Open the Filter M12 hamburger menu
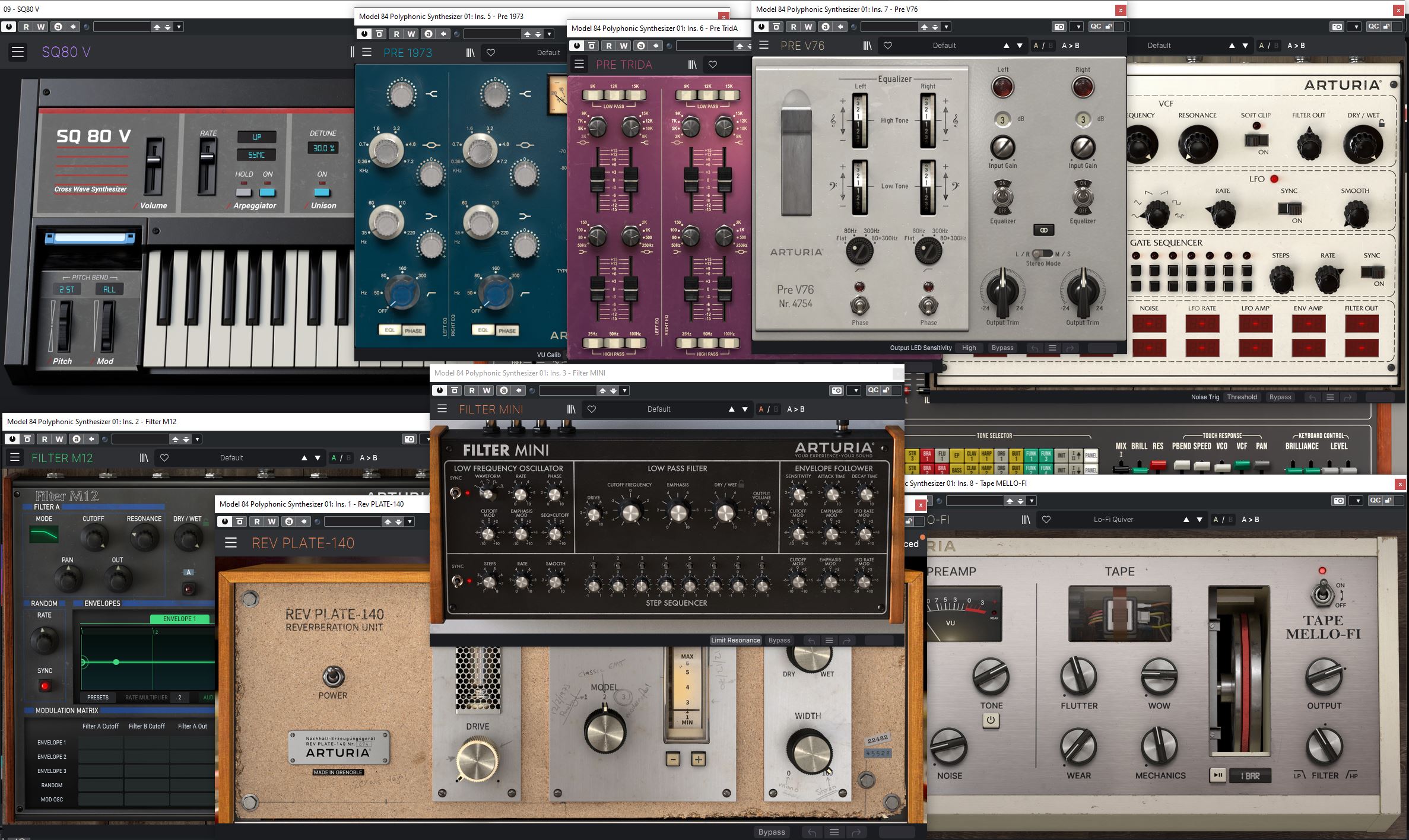 coord(15,458)
